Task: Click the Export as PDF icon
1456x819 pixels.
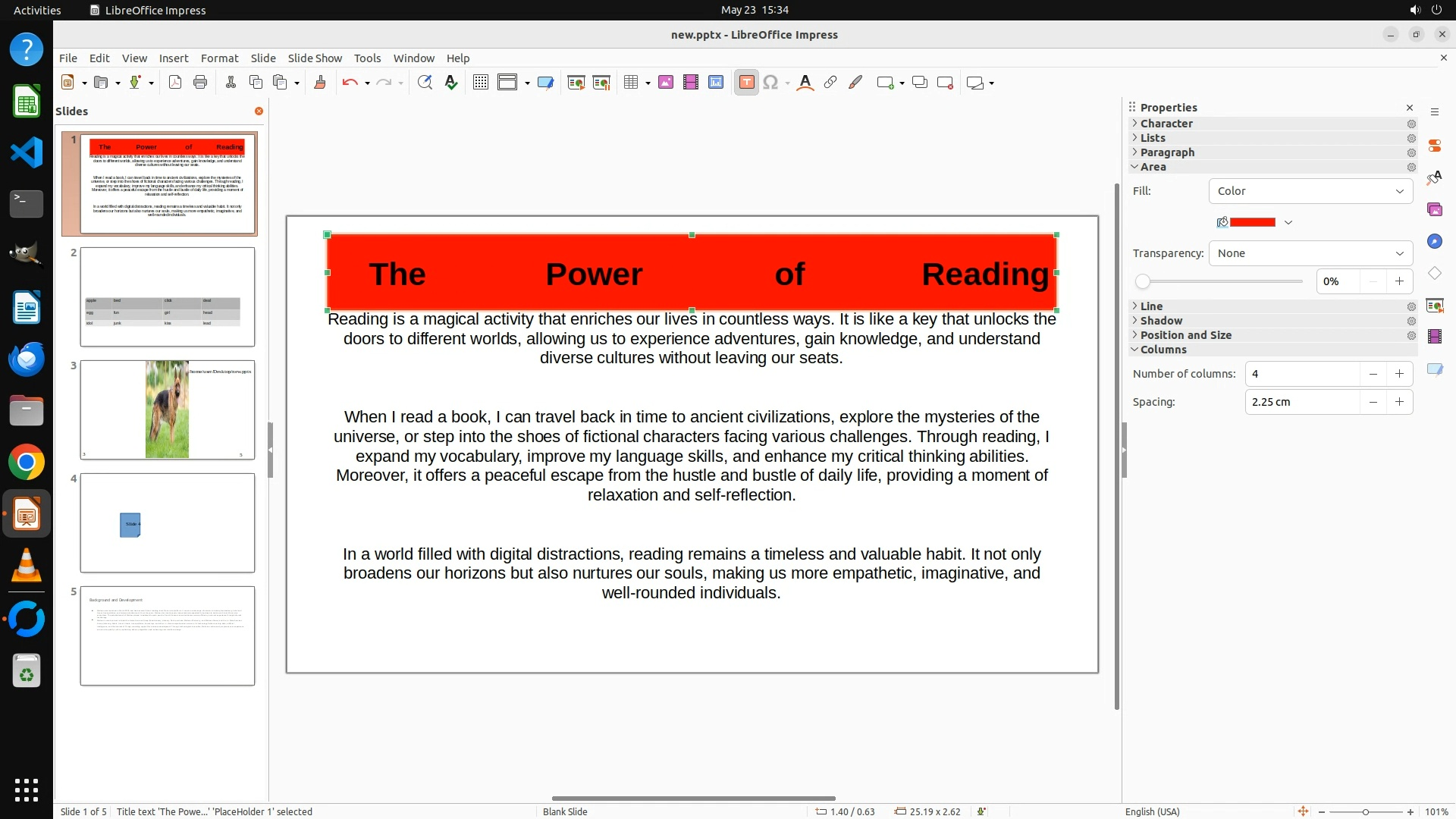Action: pos(175,83)
